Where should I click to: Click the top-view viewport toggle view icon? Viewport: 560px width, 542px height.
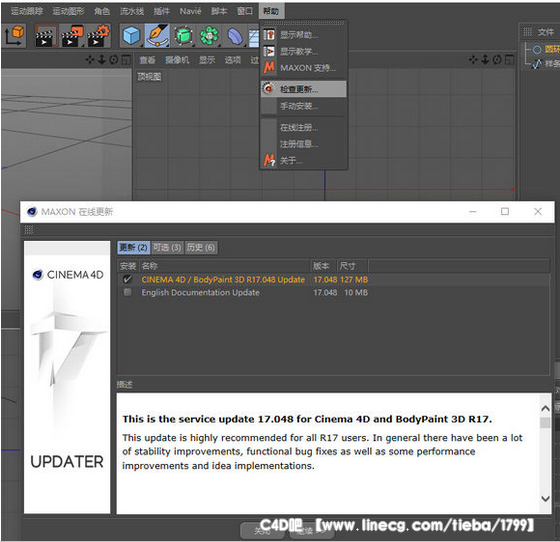click(x=510, y=60)
